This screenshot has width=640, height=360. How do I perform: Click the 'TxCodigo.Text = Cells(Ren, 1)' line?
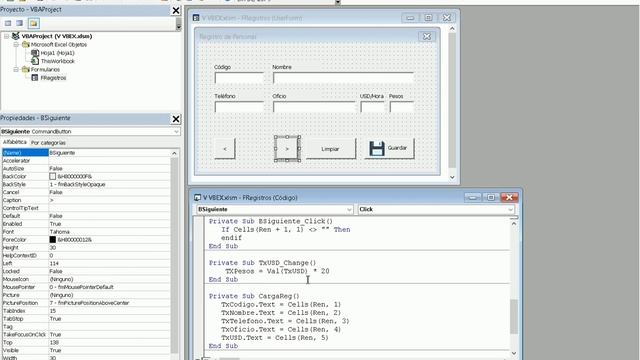pyautogui.click(x=281, y=304)
